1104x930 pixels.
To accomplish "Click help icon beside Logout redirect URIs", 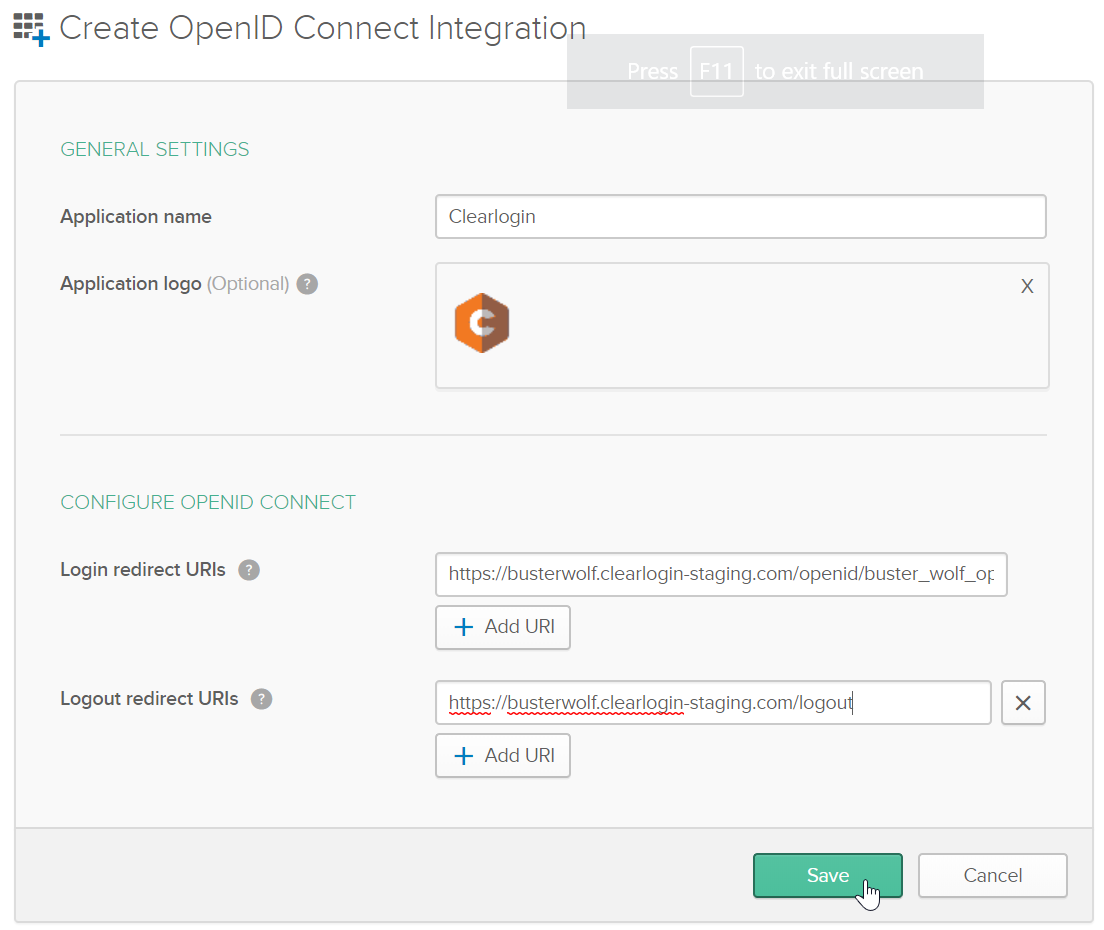I will (x=261, y=699).
